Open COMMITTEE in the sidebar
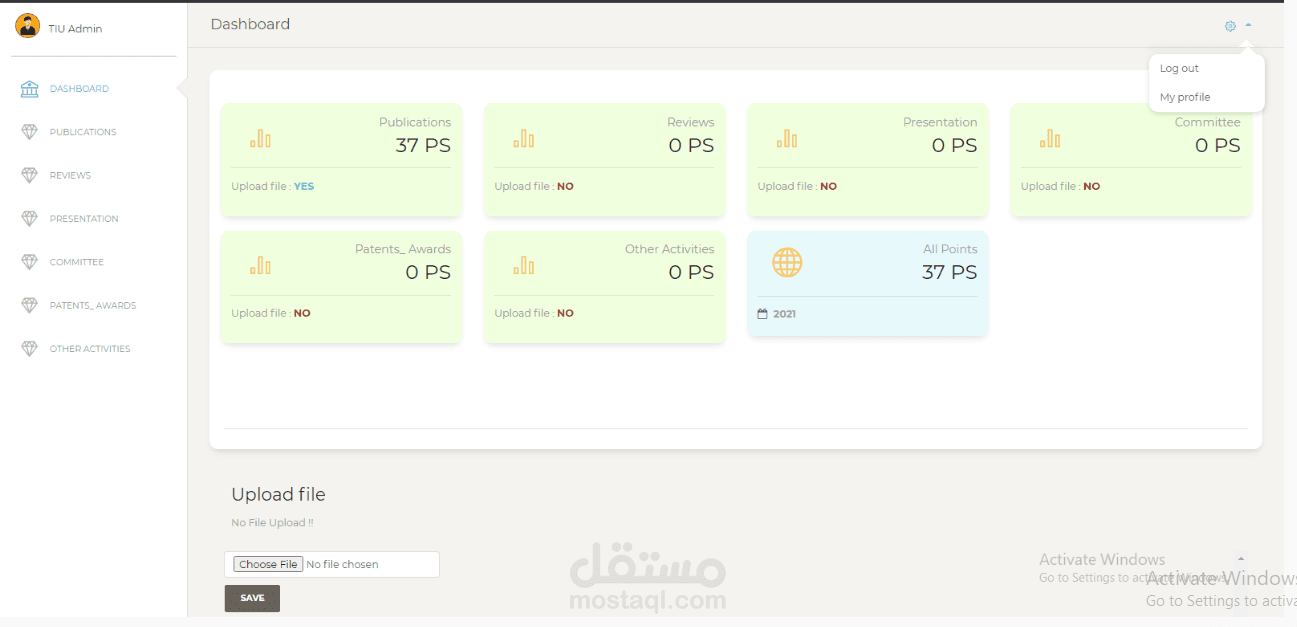 click(x=77, y=262)
